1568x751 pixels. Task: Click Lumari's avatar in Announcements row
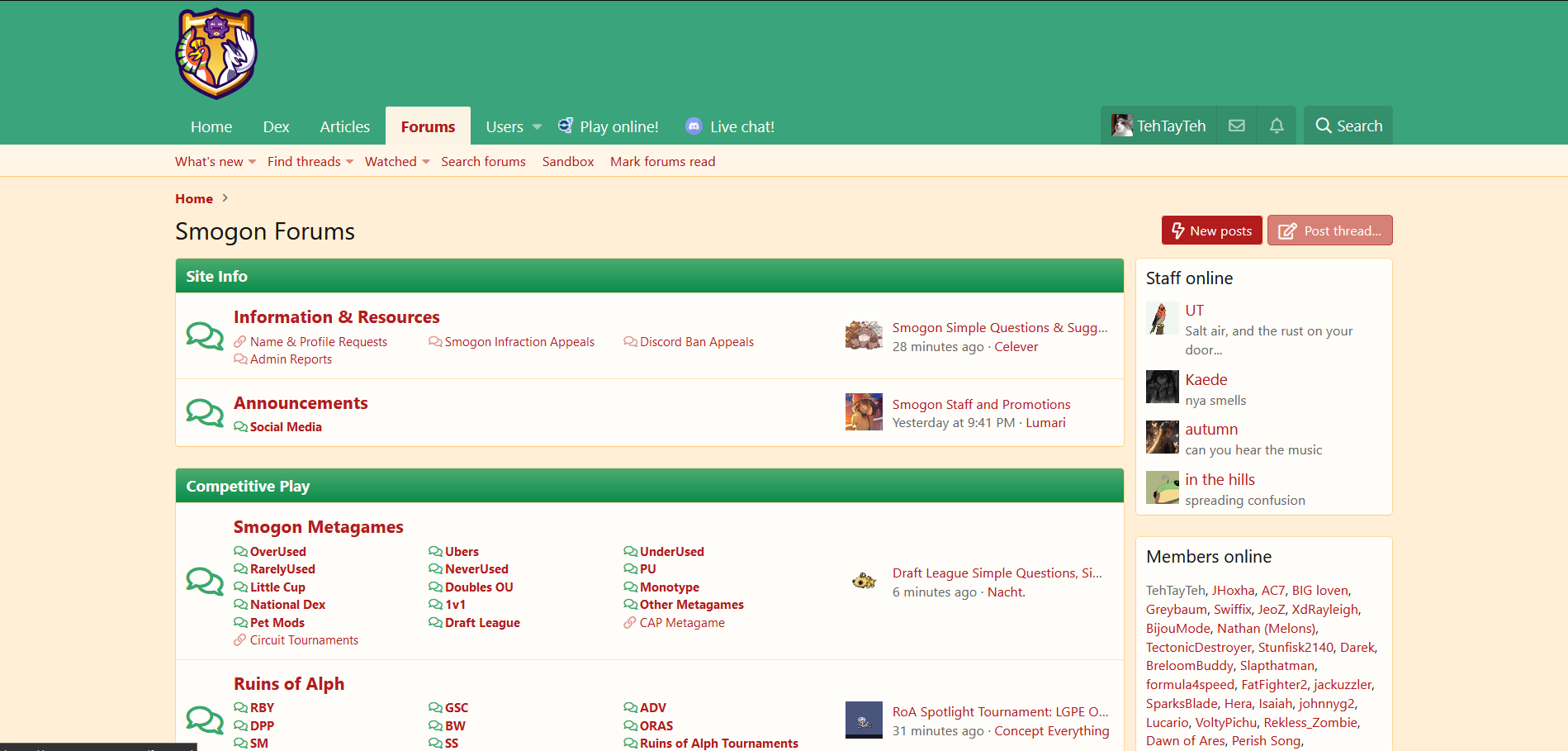(864, 412)
